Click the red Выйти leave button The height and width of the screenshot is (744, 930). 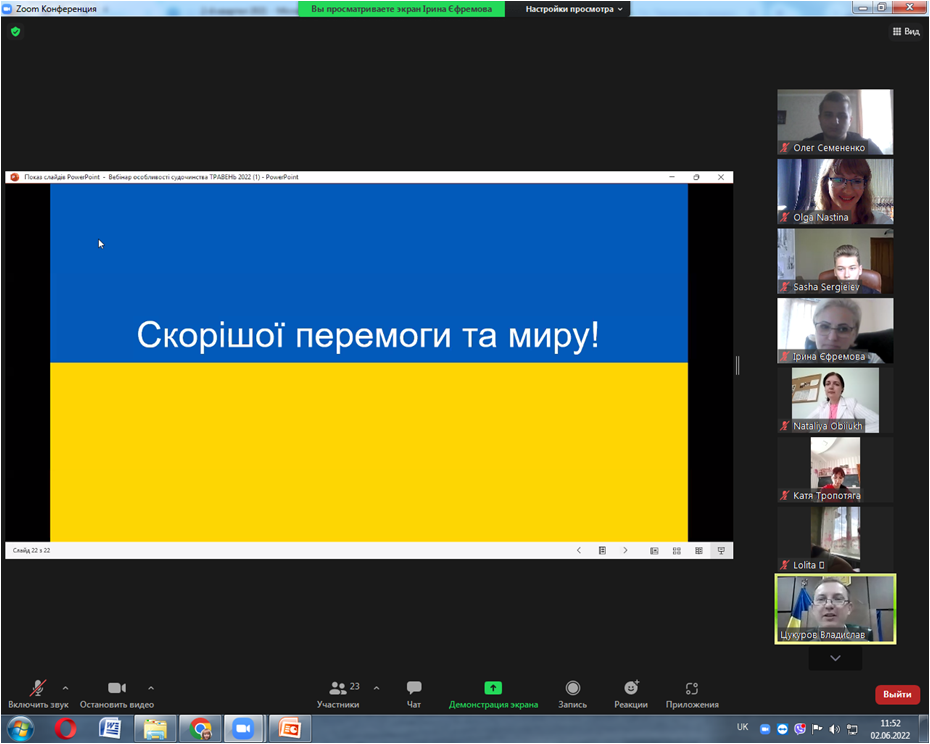pyautogui.click(x=897, y=694)
